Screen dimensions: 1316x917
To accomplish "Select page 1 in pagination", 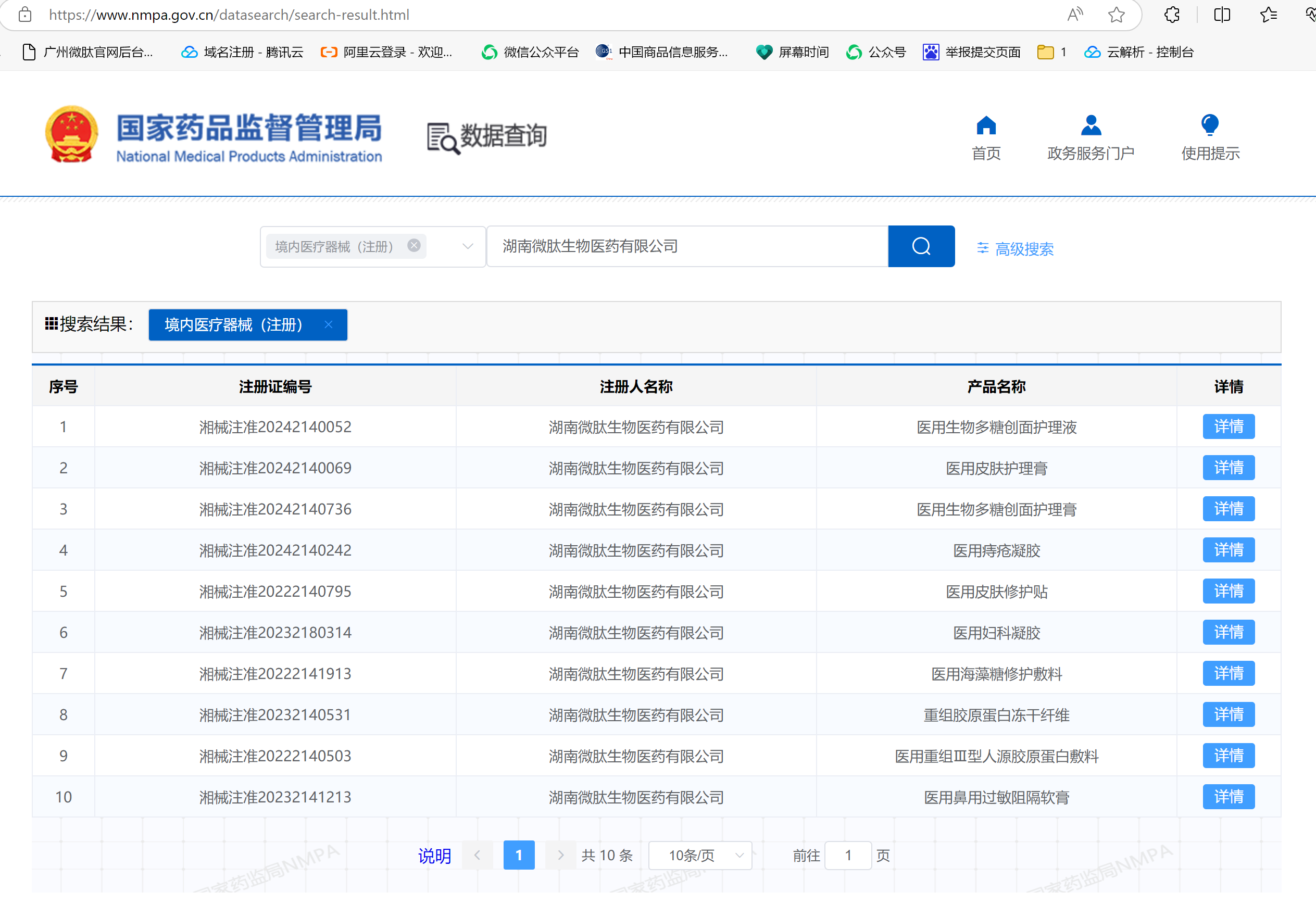I will click(519, 855).
